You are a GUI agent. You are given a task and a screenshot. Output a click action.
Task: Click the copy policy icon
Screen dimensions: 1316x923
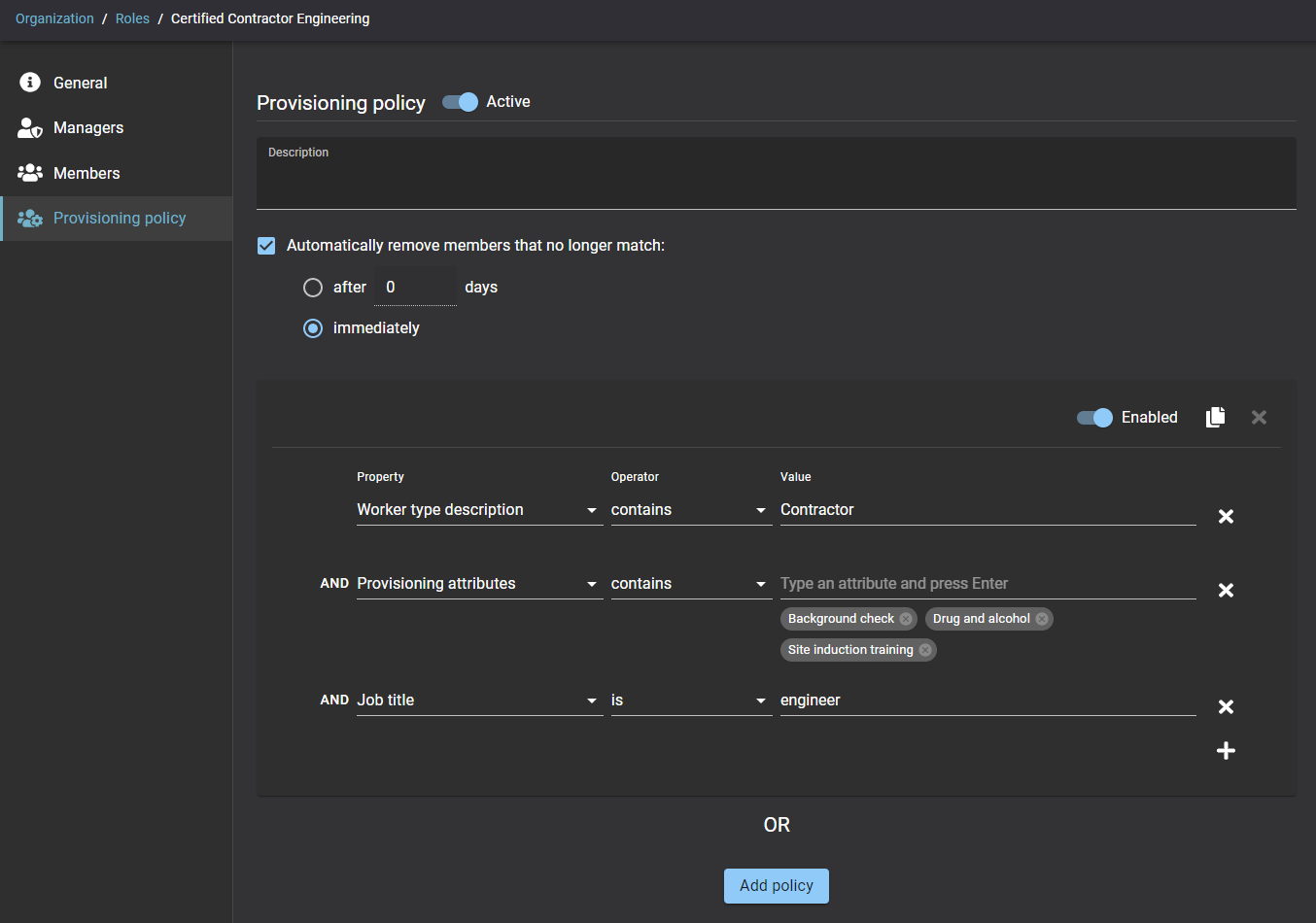tap(1215, 417)
